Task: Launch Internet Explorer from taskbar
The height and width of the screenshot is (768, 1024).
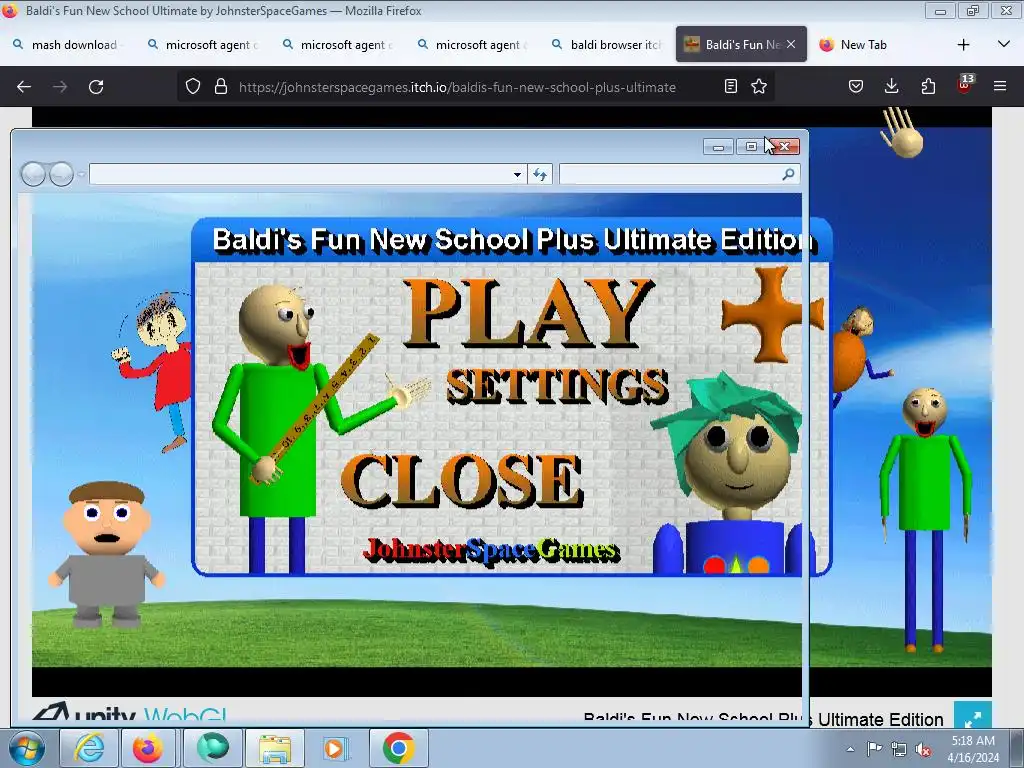Action: (89, 748)
